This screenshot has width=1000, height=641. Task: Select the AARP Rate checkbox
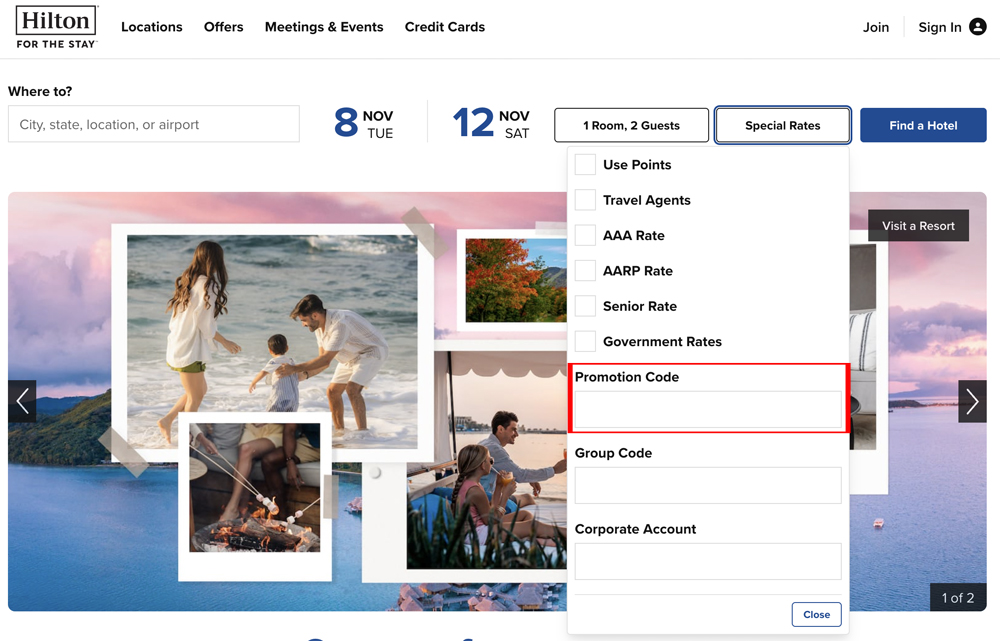585,270
